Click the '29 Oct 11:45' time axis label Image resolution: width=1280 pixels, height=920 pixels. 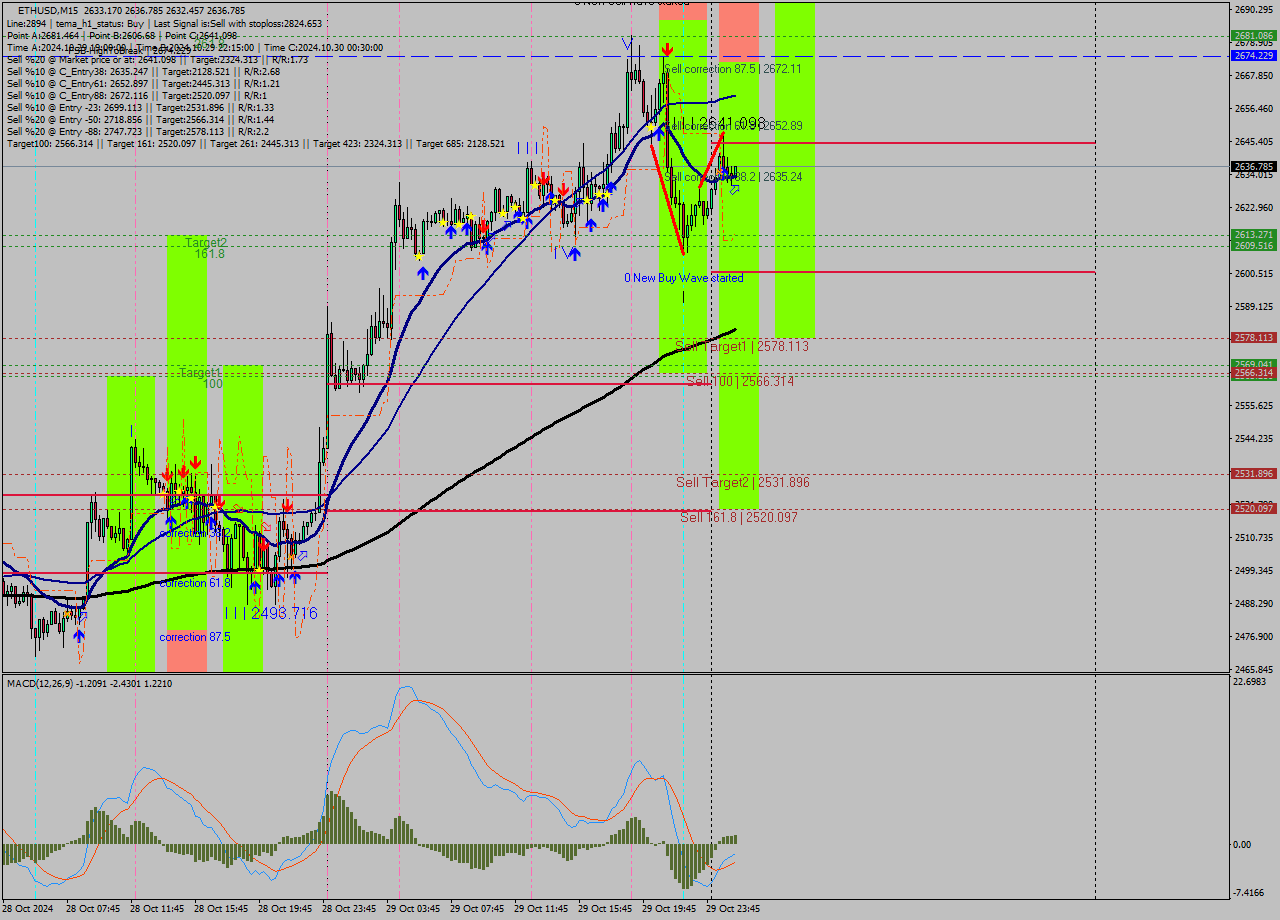(x=541, y=909)
